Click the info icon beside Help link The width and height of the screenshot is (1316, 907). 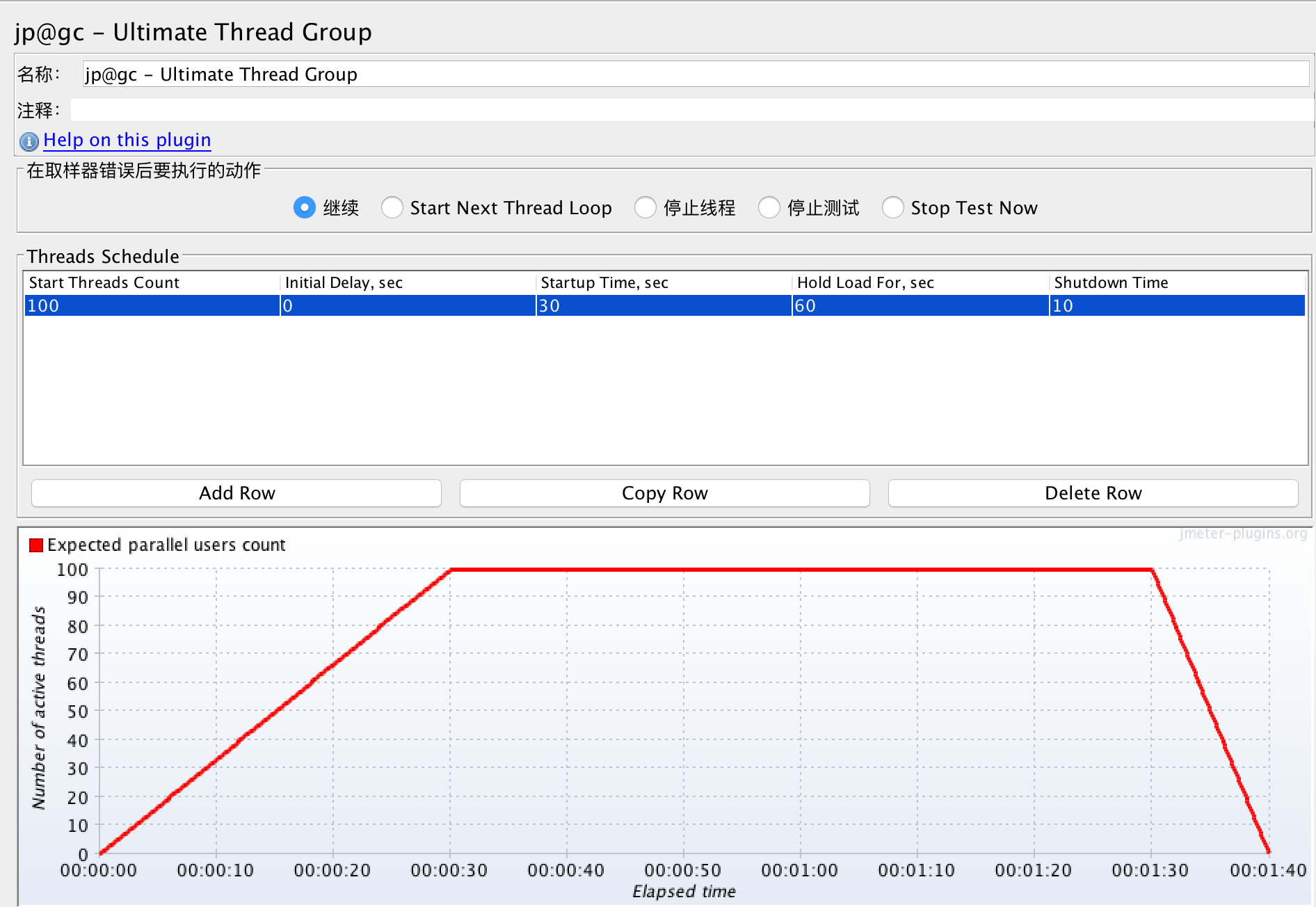[x=29, y=141]
